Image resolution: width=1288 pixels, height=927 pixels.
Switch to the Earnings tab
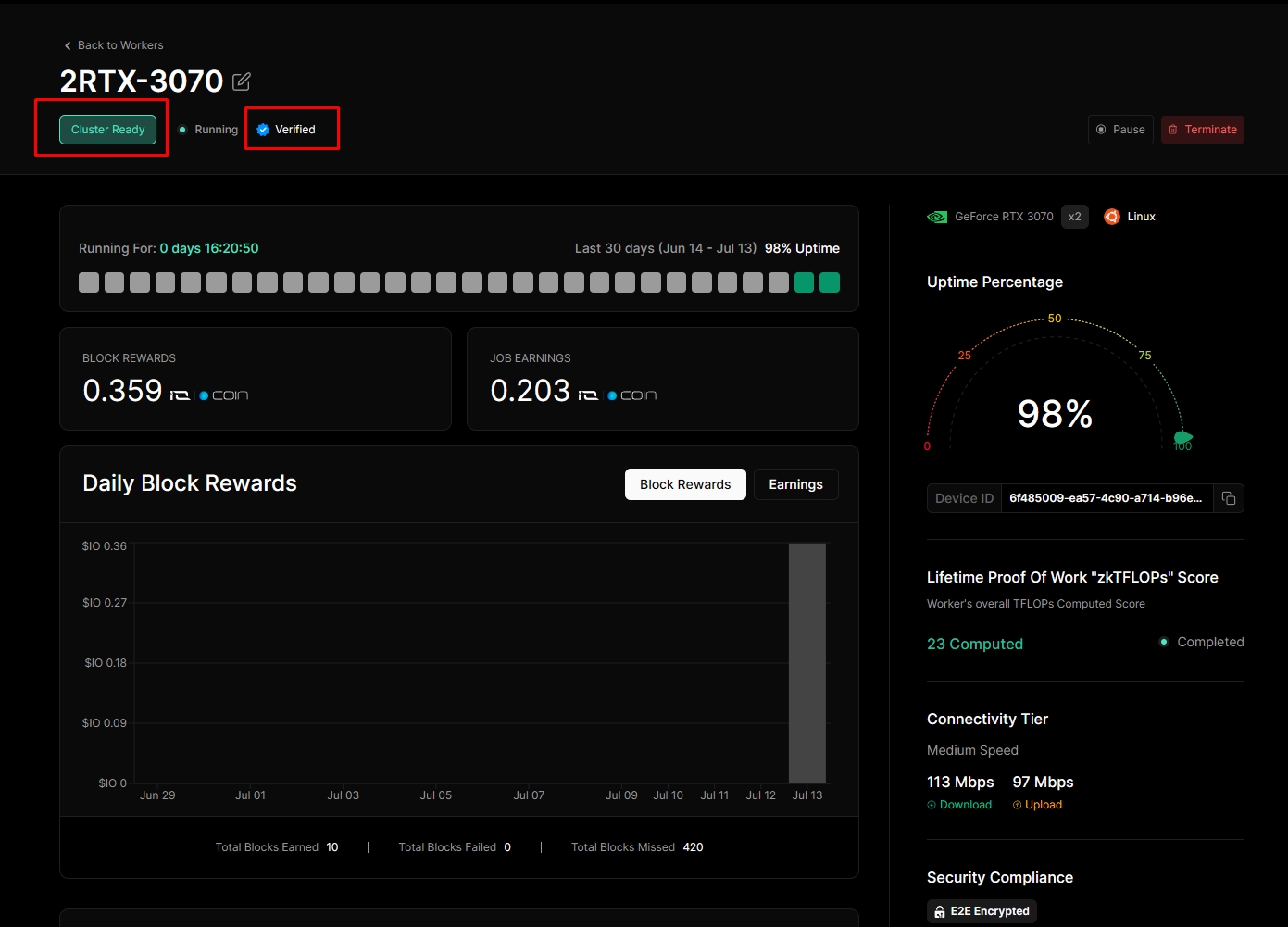[x=795, y=484]
